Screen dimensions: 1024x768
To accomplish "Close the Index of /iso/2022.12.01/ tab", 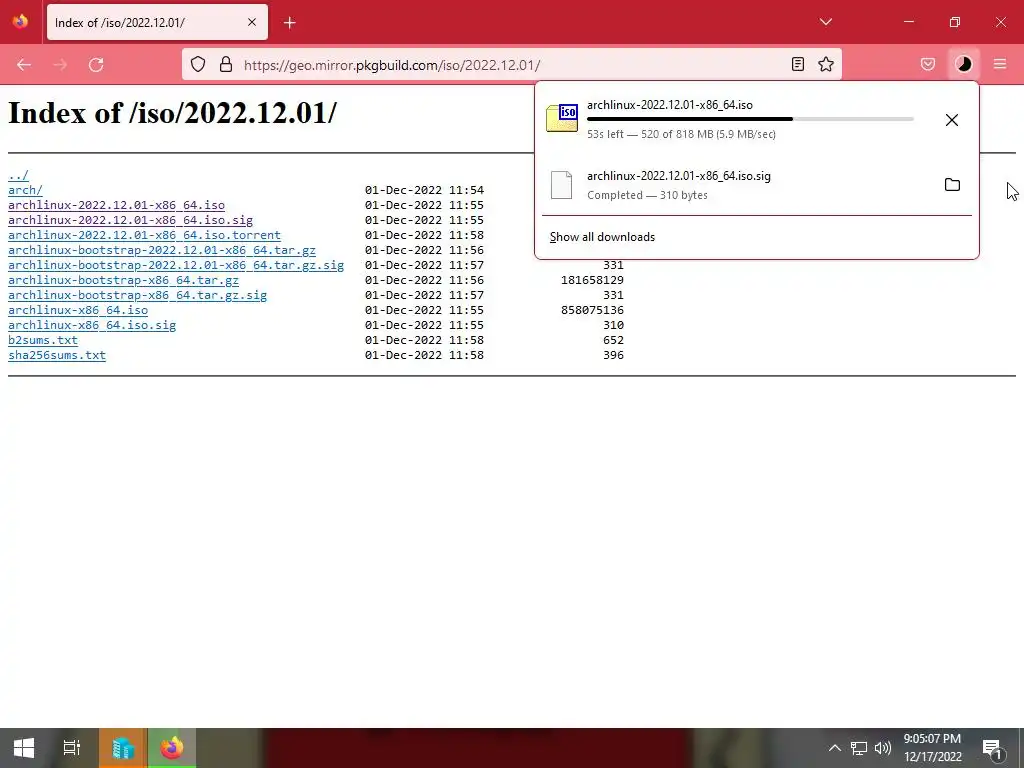I will pos(251,22).
